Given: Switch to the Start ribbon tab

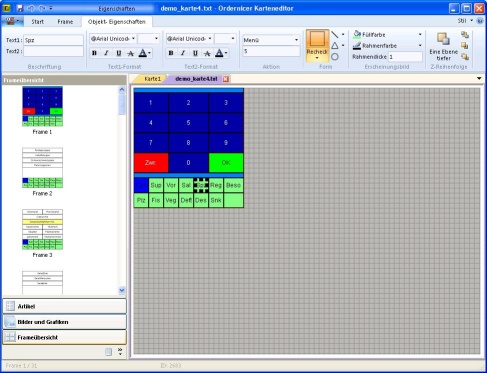Looking at the screenshot, I should pos(37,22).
